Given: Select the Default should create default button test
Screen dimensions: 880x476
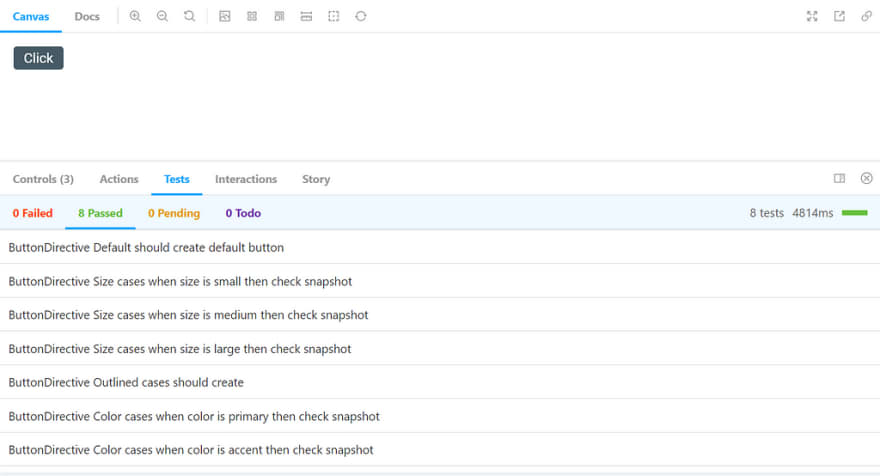Looking at the screenshot, I should tap(440, 248).
